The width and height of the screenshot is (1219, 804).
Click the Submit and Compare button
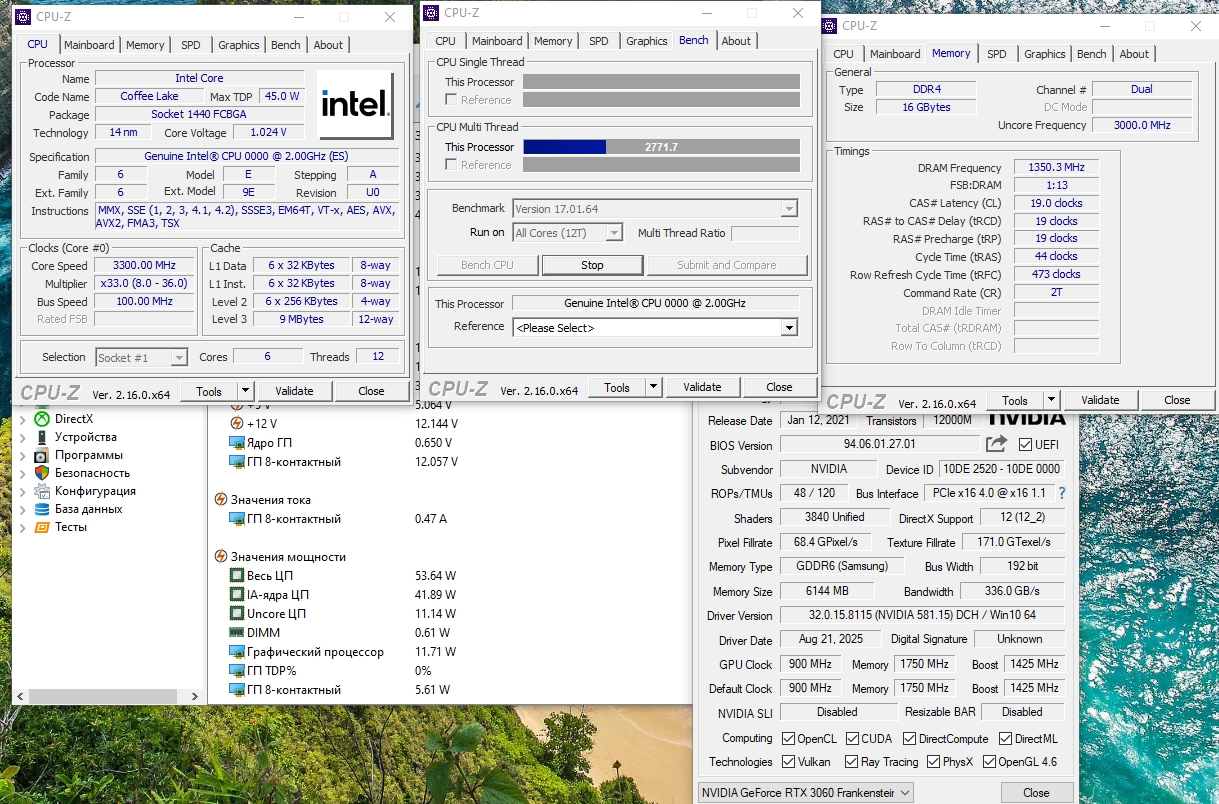click(727, 265)
